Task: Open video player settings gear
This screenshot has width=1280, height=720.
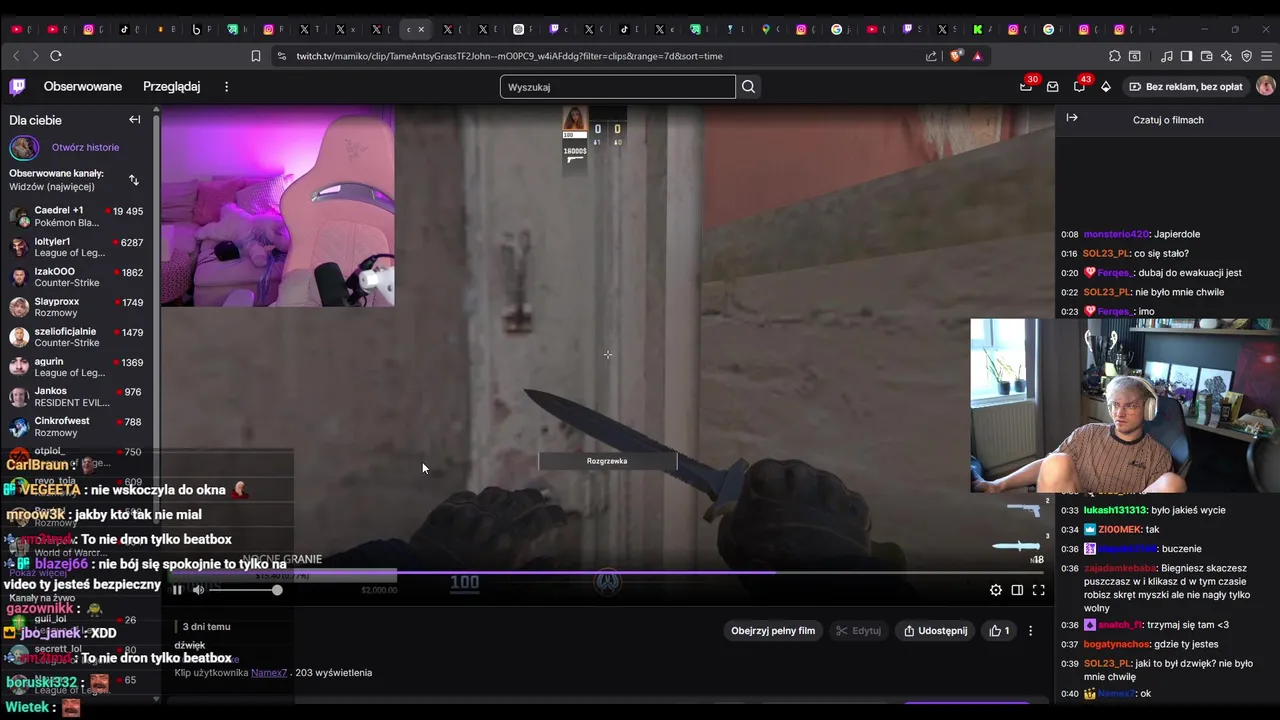Action: (x=996, y=590)
